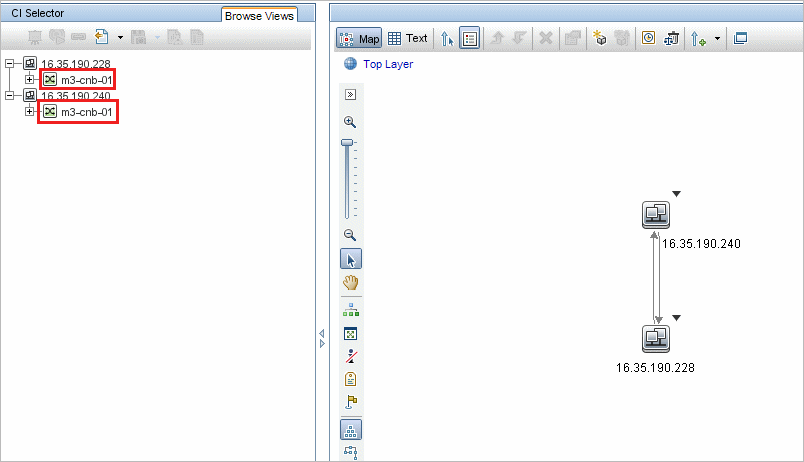This screenshot has width=804, height=462.
Task: Click the globe icon beside Top Layer
Action: coord(350,64)
